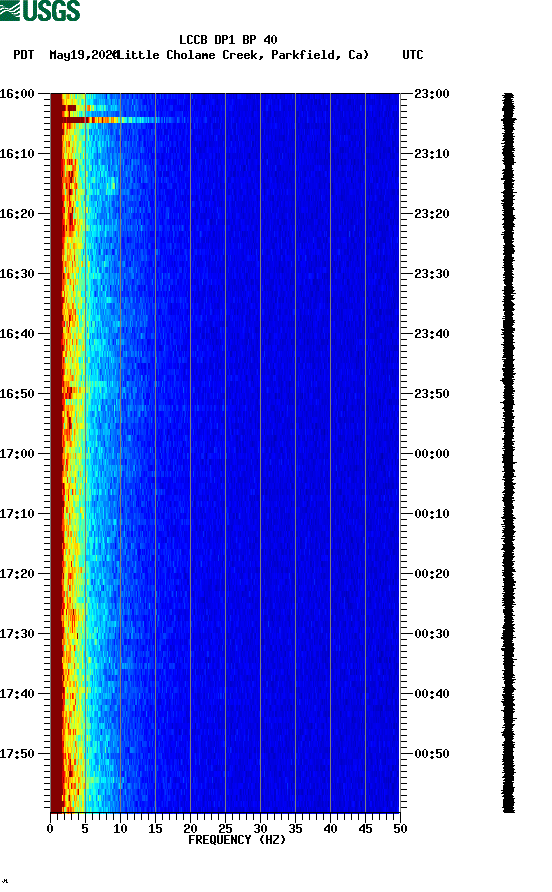Select the title text 'LCCB DP1 BP 40'
This screenshot has width=552, height=892.
(x=228, y=40)
